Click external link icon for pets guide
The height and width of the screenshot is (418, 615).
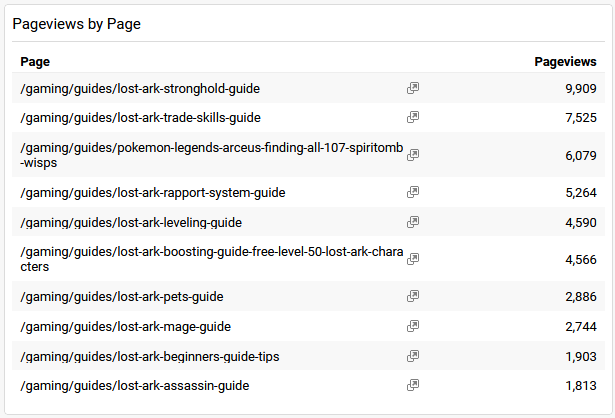click(412, 296)
